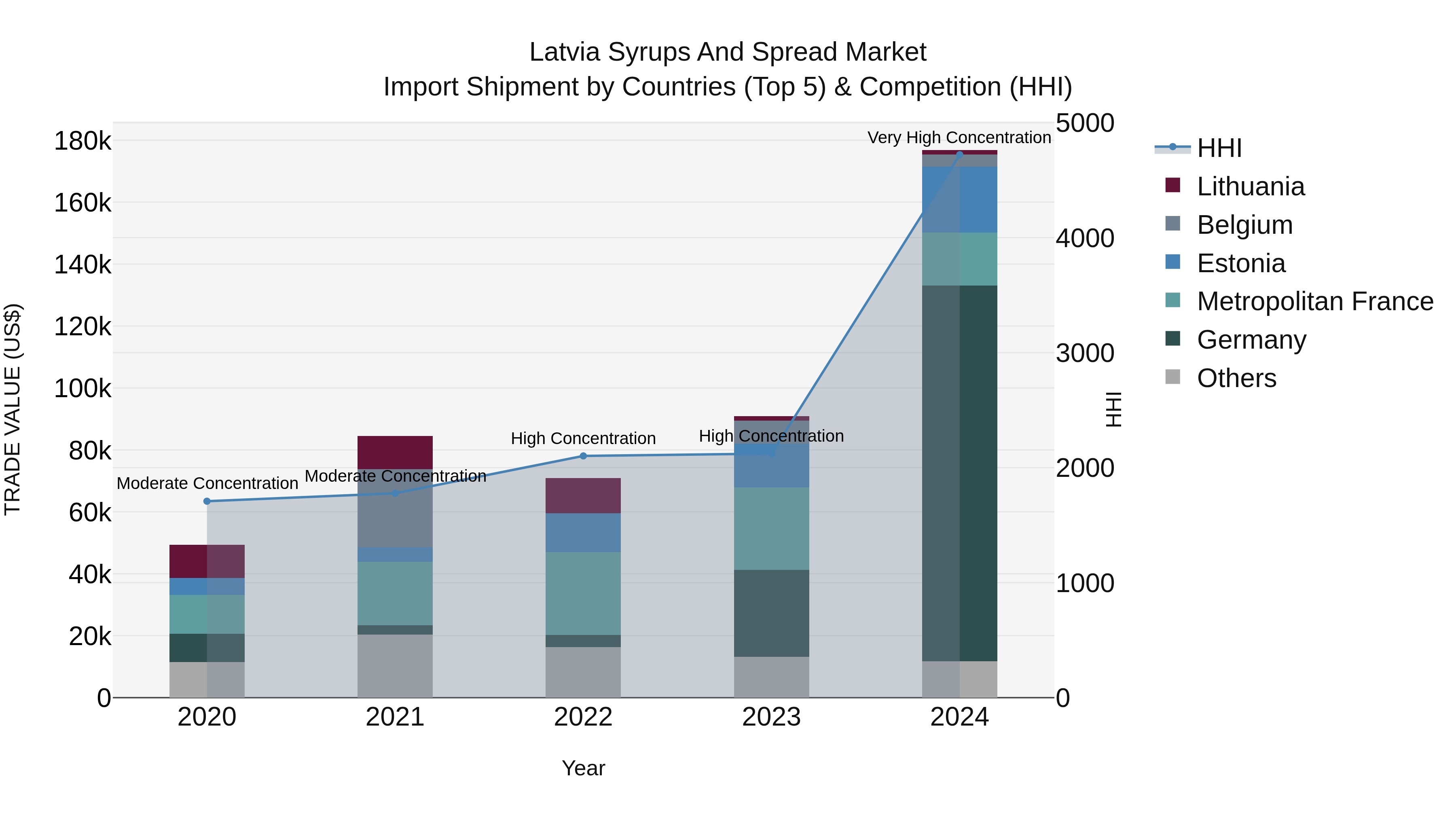Click the 100k trade value tick label
1456x819 pixels.
click(x=83, y=389)
